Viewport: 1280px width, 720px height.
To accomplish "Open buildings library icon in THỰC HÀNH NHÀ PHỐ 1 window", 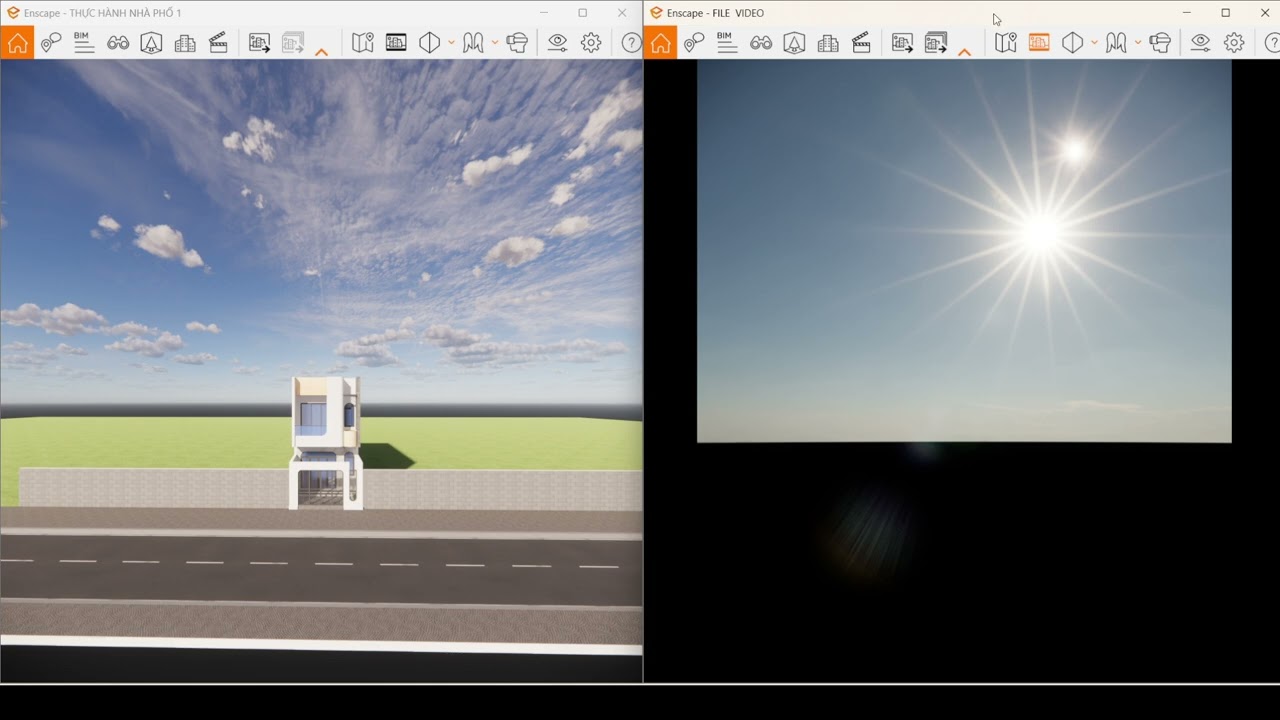I will click(x=185, y=43).
